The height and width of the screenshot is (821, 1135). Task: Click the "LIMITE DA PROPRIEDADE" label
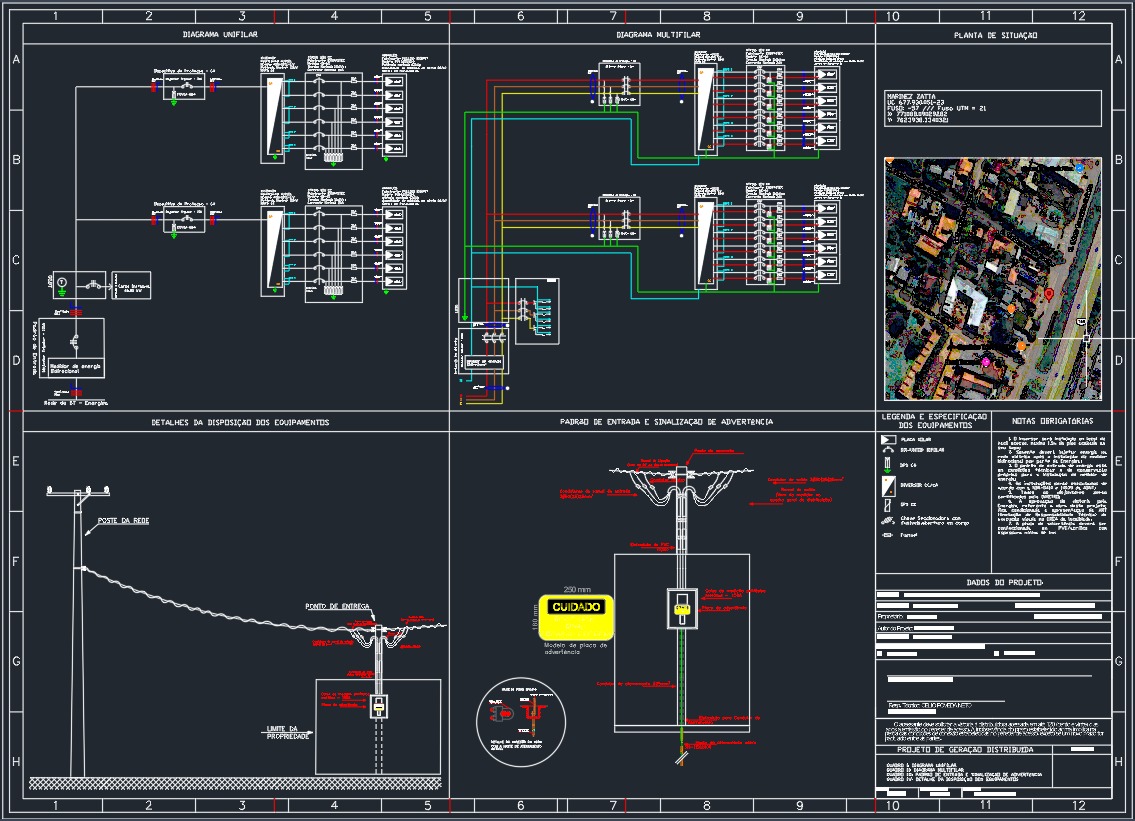click(x=287, y=733)
